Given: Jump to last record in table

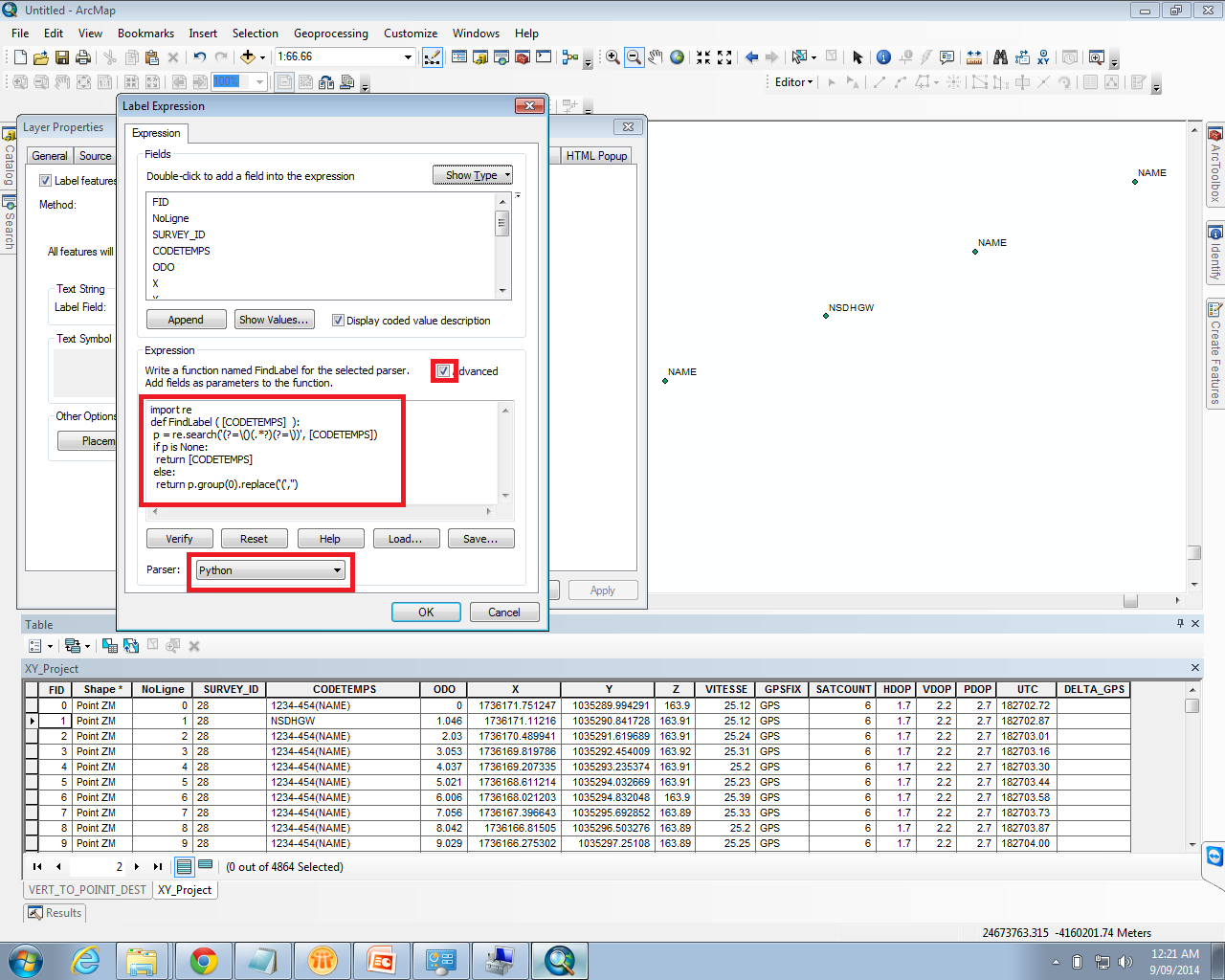Looking at the screenshot, I should 158,866.
